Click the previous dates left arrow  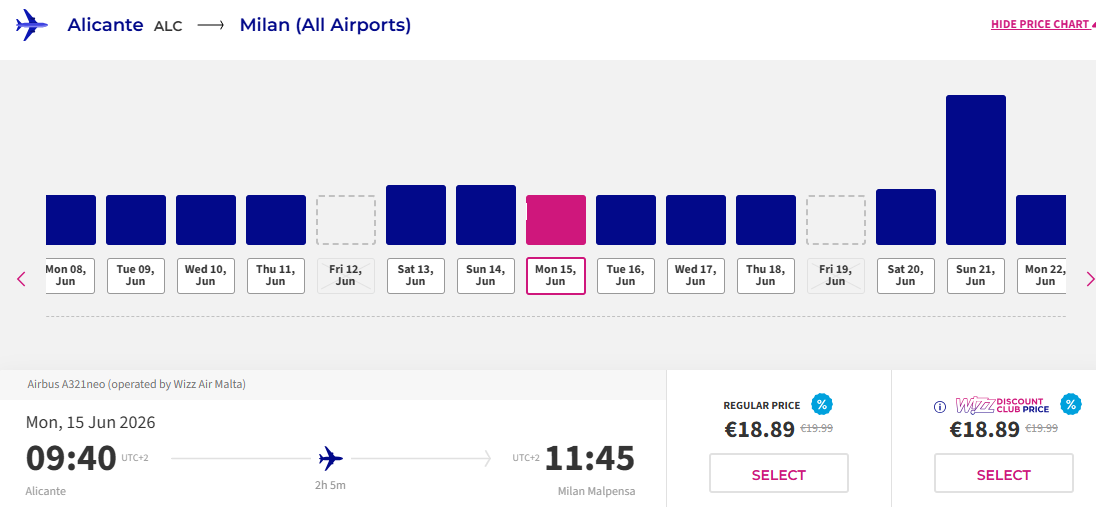point(22,279)
